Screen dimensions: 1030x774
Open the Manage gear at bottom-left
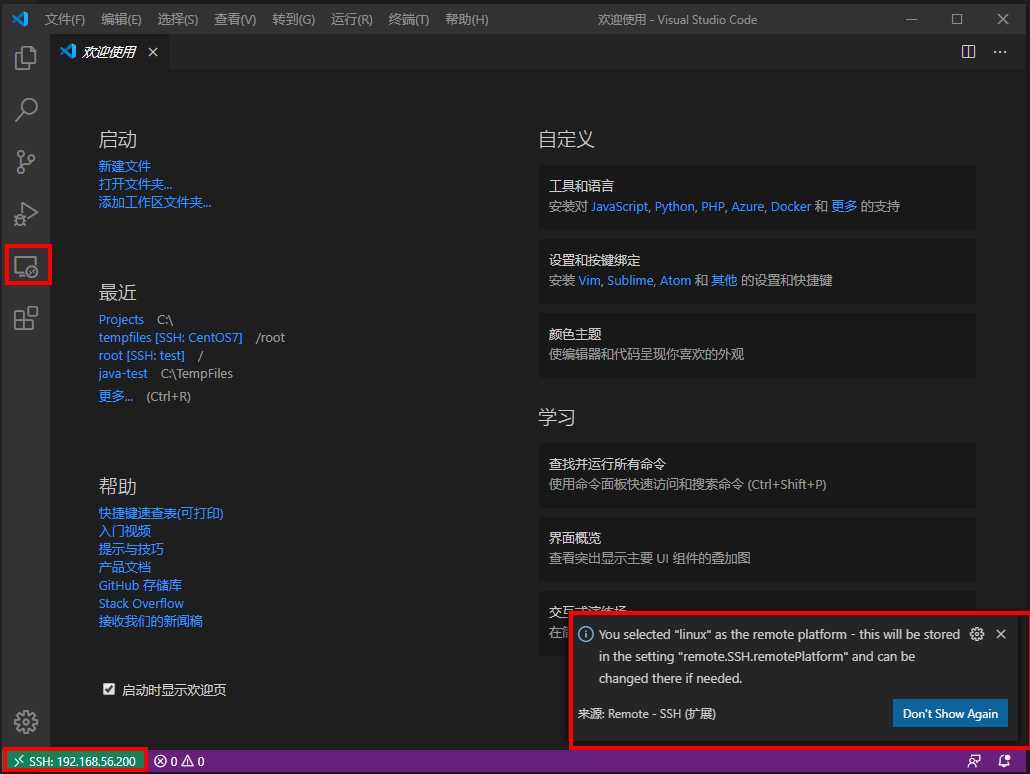coord(26,721)
